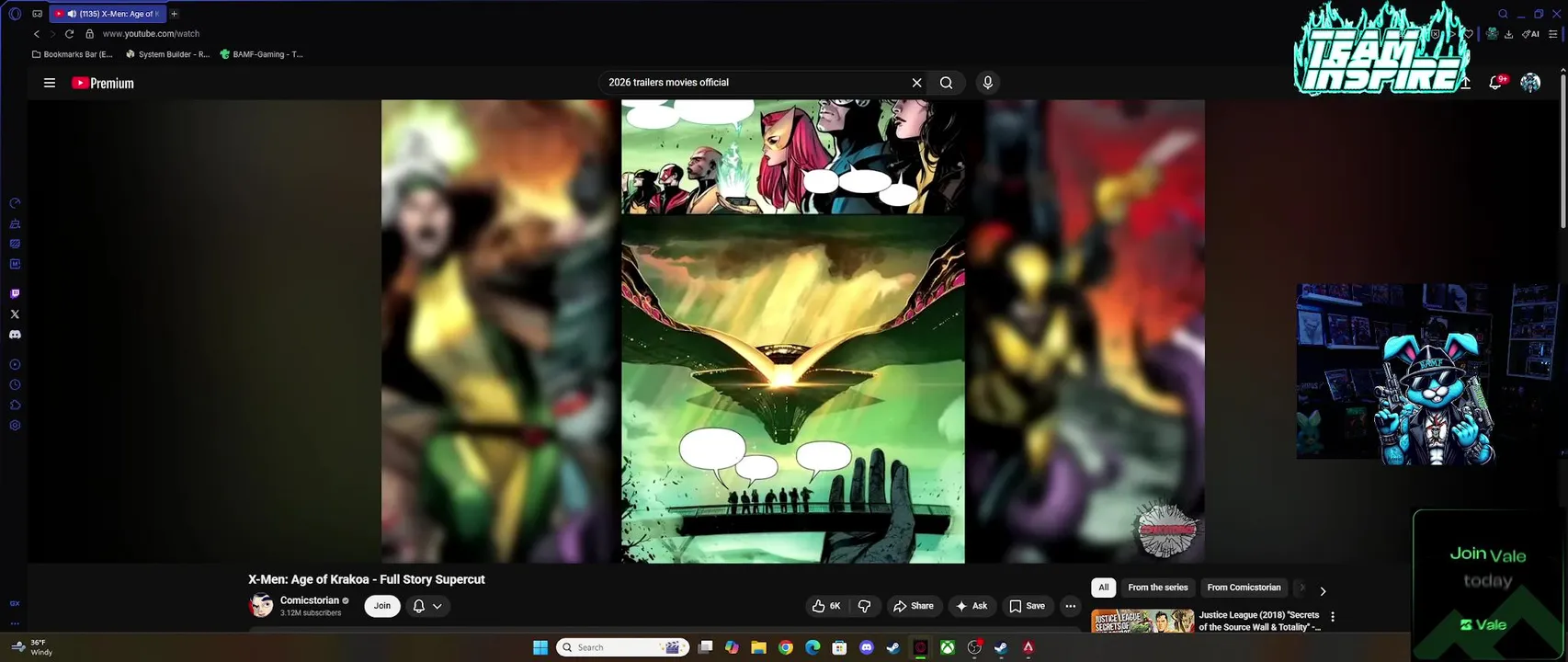
Task: Click the Ask button
Action: pos(971,606)
